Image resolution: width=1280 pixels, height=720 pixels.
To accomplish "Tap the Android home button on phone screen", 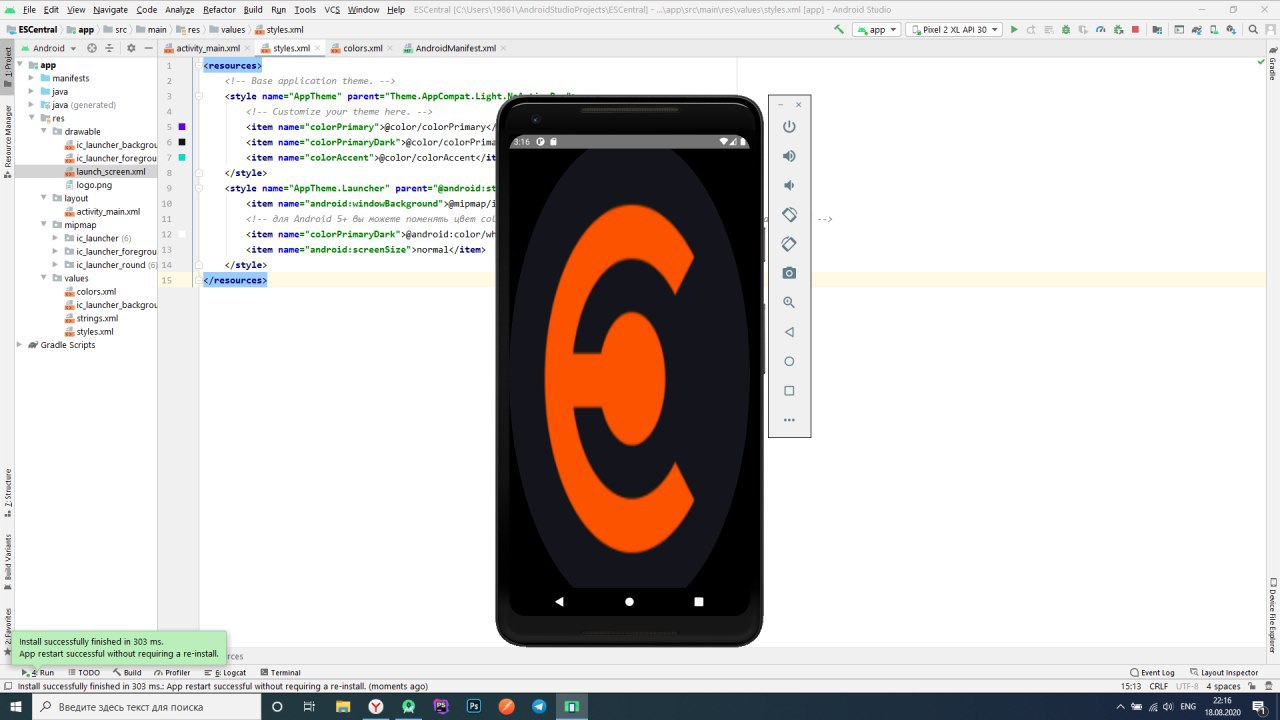I will pyautogui.click(x=629, y=602).
